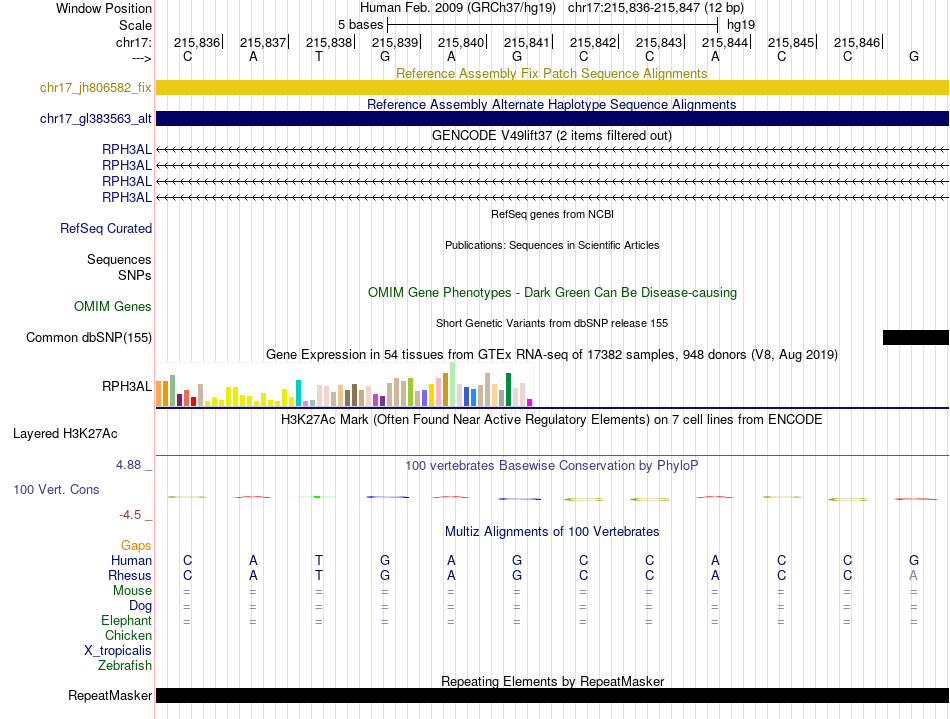The image size is (950, 719).
Task: Click the -4.5 PhyloP lower scale value
Action: (x=130, y=515)
